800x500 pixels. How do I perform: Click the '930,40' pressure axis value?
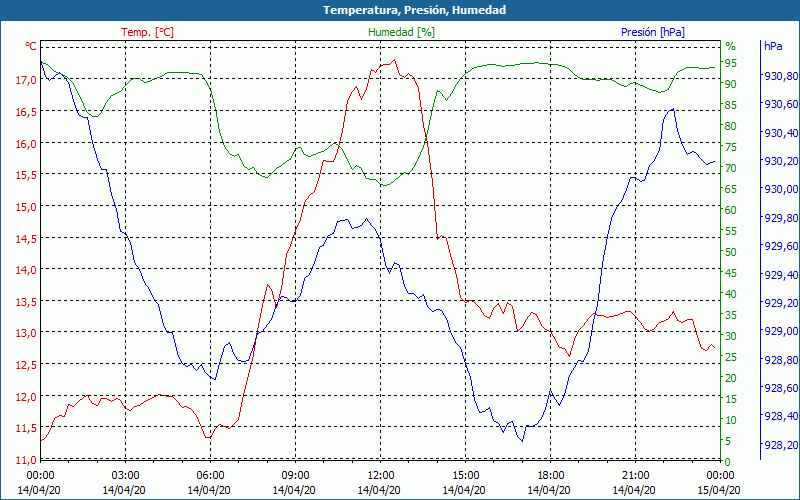point(781,133)
